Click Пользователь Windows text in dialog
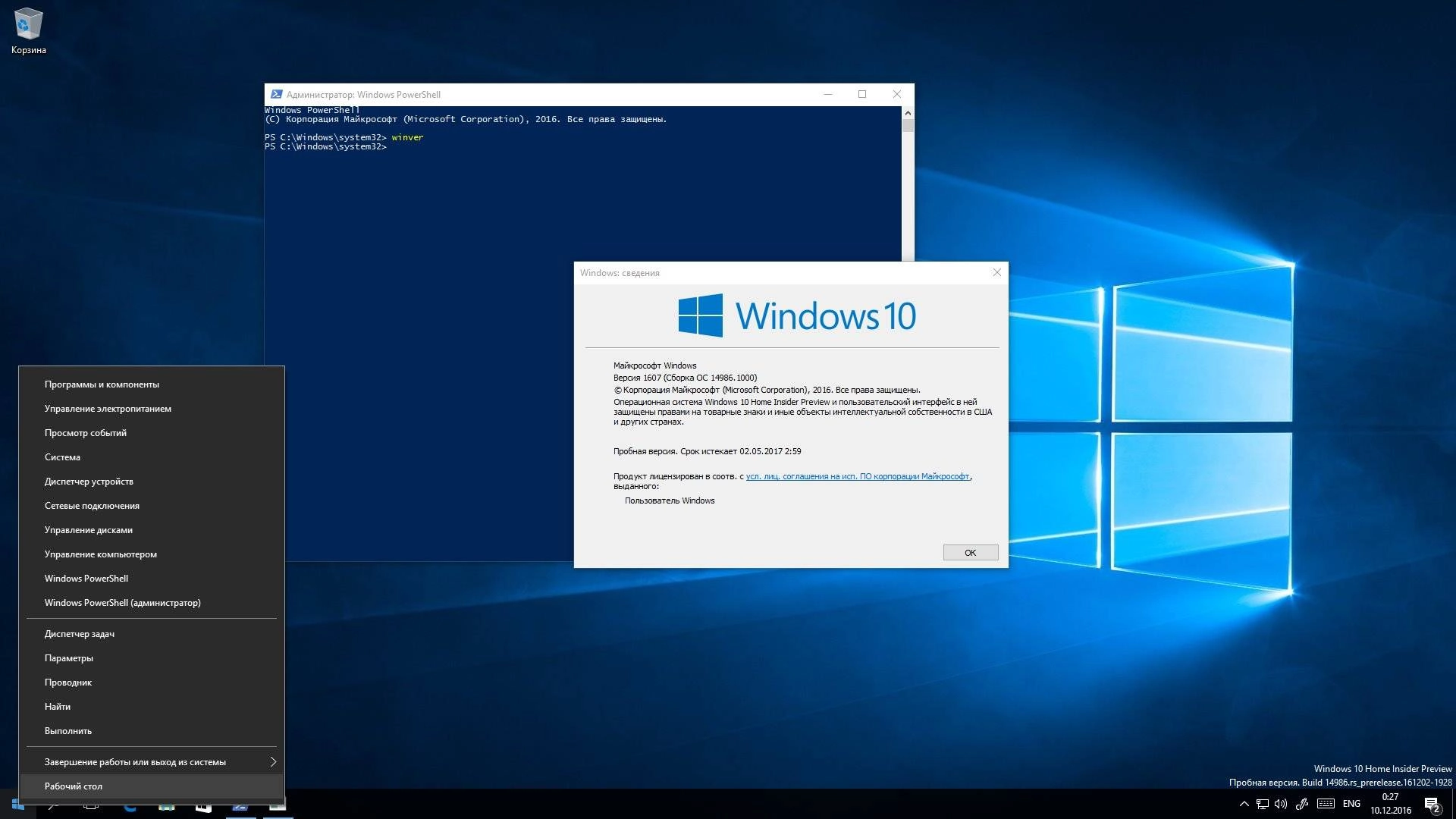1456x819 pixels. pyautogui.click(x=670, y=500)
